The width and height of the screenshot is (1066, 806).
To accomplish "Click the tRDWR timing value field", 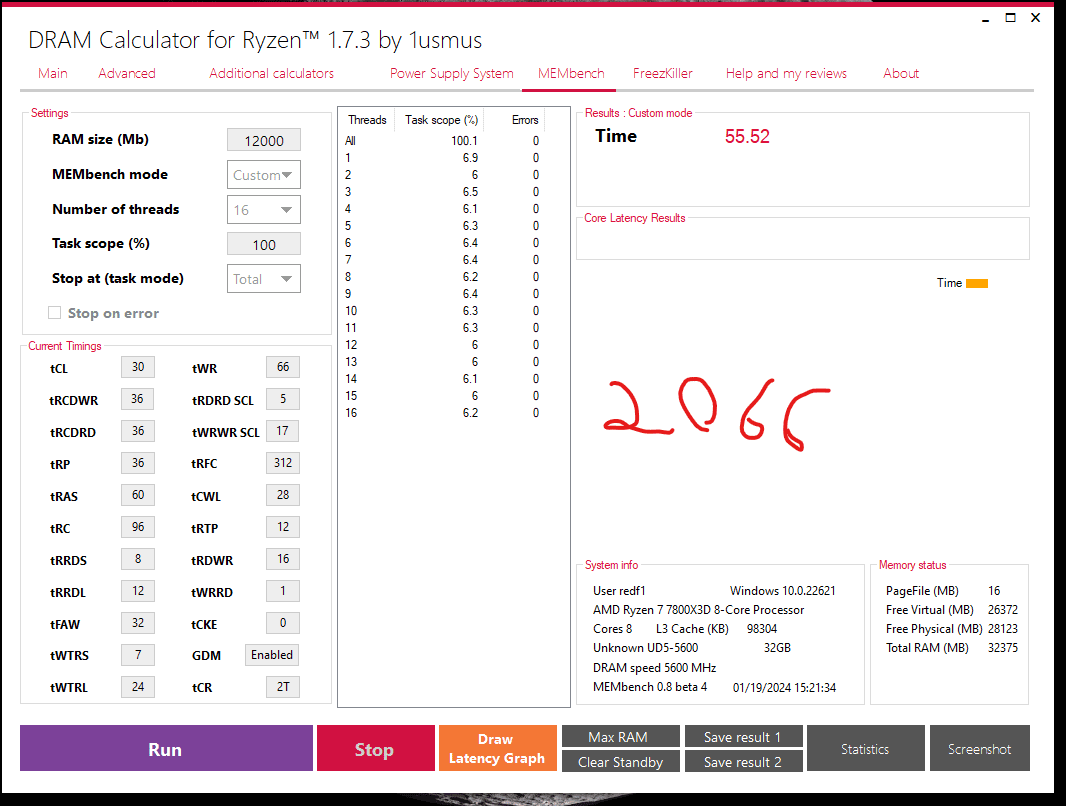I will pyautogui.click(x=283, y=559).
